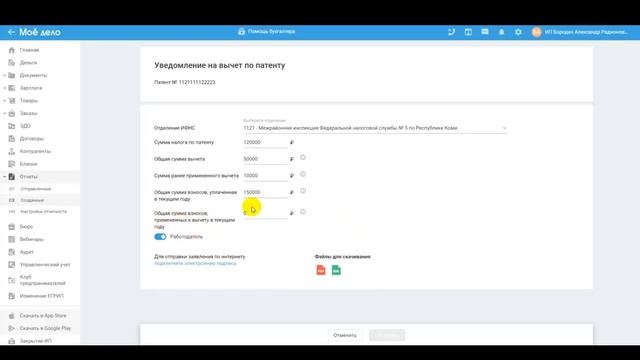Click the back arrow next to Моё дело
640x360 pixels.
click(x=11, y=32)
